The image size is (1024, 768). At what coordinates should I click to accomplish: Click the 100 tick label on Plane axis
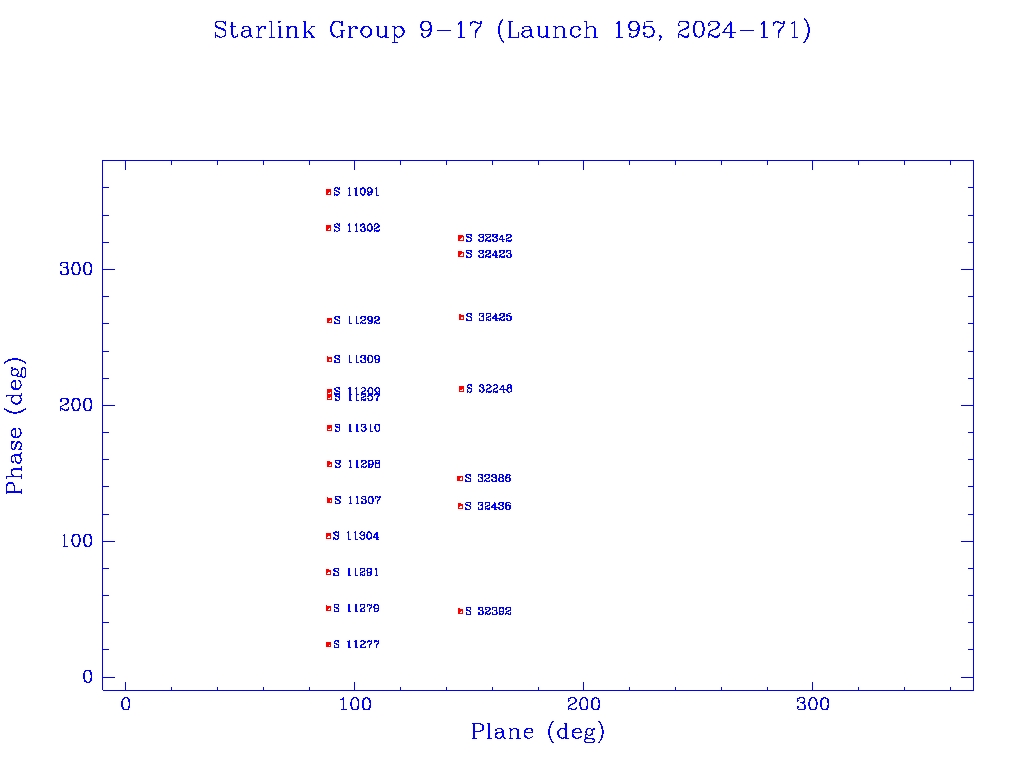coord(355,704)
